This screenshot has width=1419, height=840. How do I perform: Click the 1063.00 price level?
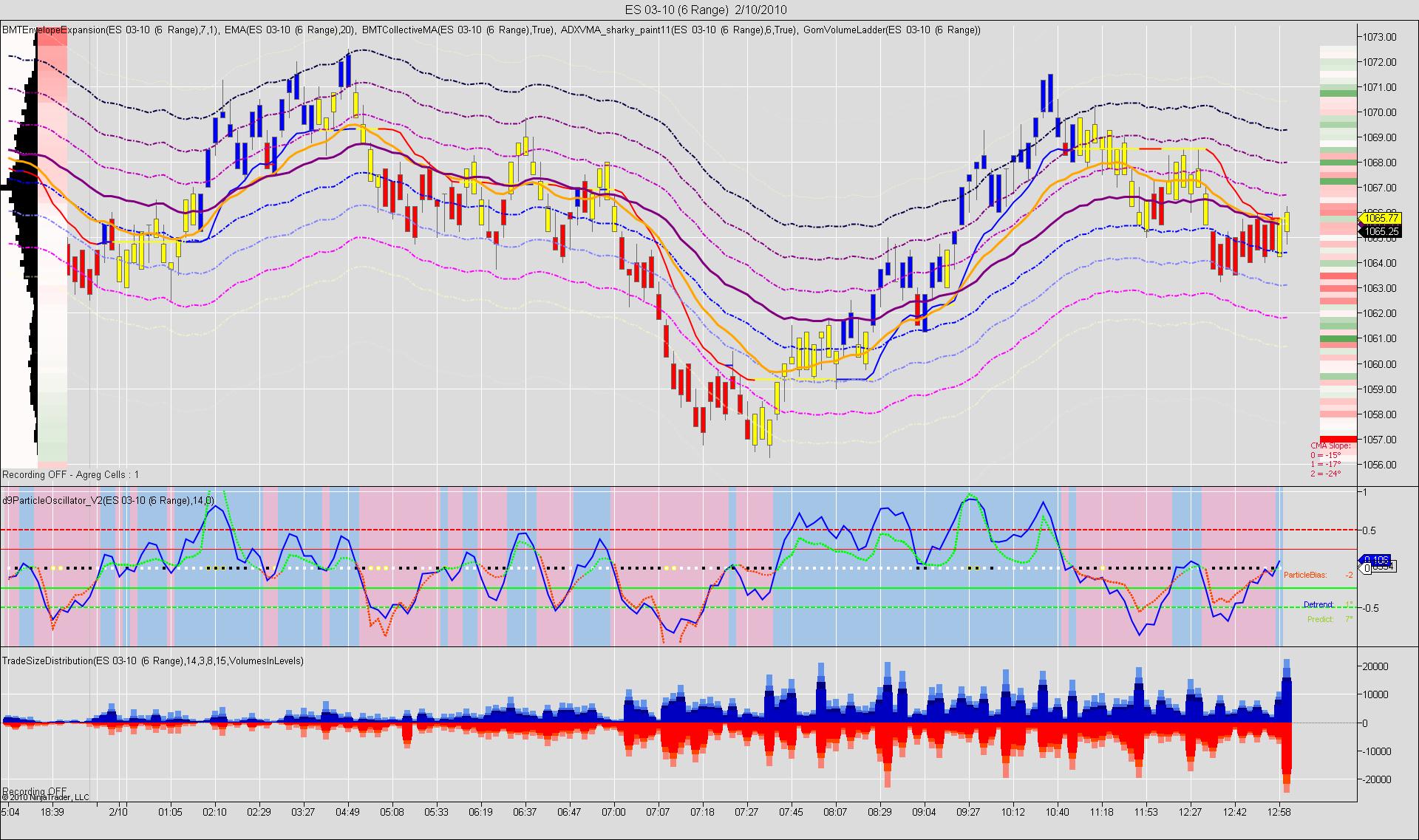coord(1379,288)
